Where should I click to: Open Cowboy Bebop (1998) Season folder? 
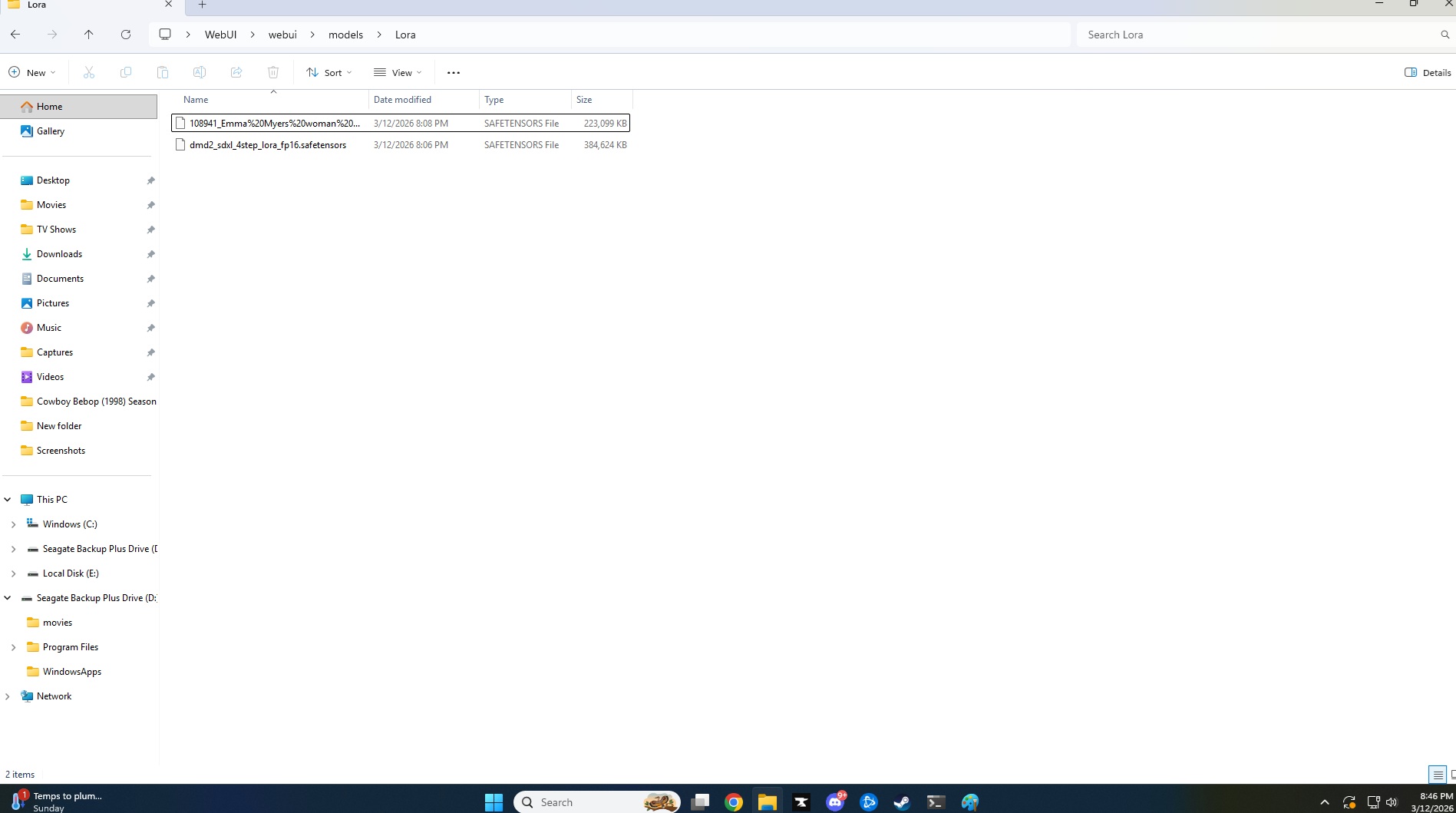[78, 402]
